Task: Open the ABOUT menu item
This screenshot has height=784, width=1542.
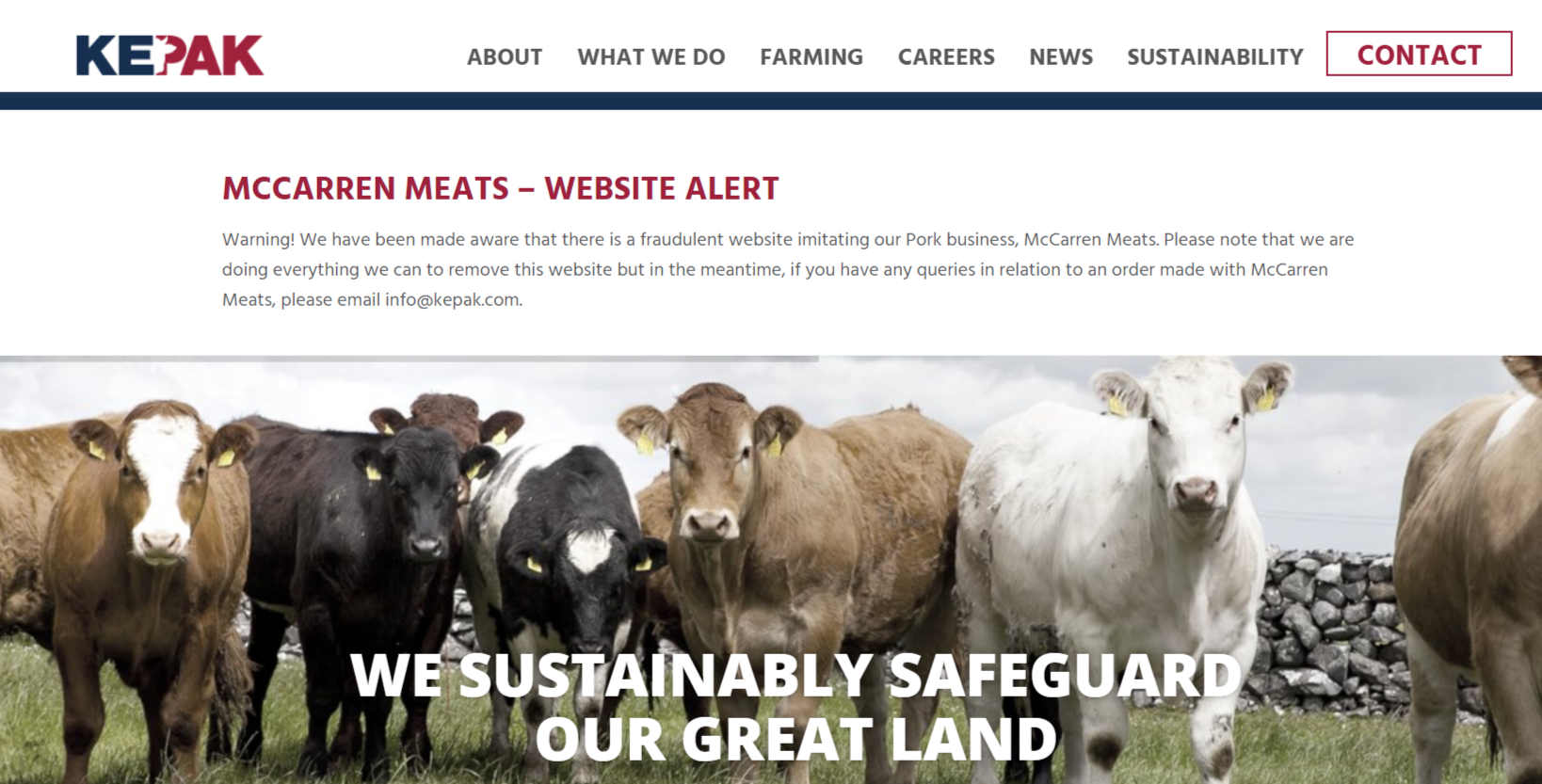Action: [x=505, y=57]
